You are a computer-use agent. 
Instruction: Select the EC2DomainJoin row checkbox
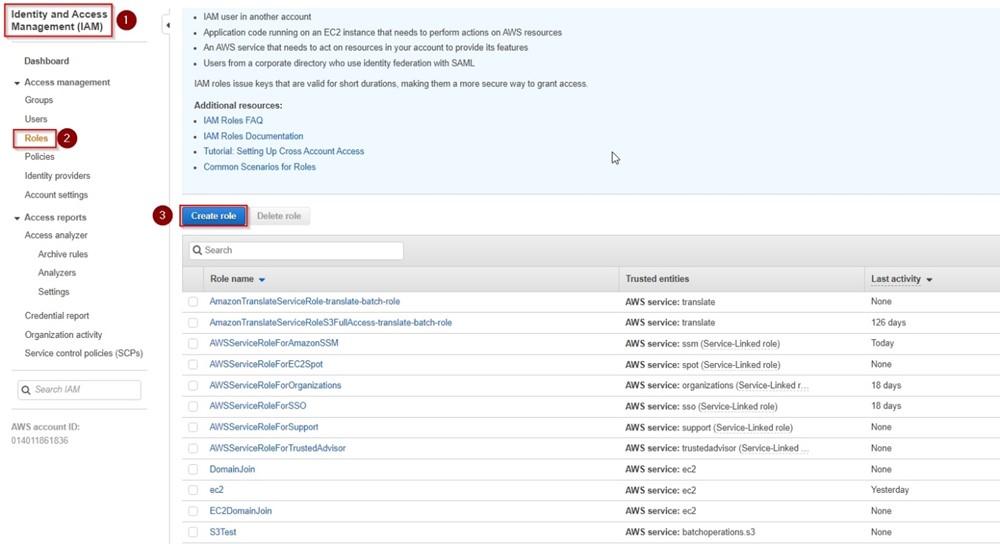coord(193,511)
